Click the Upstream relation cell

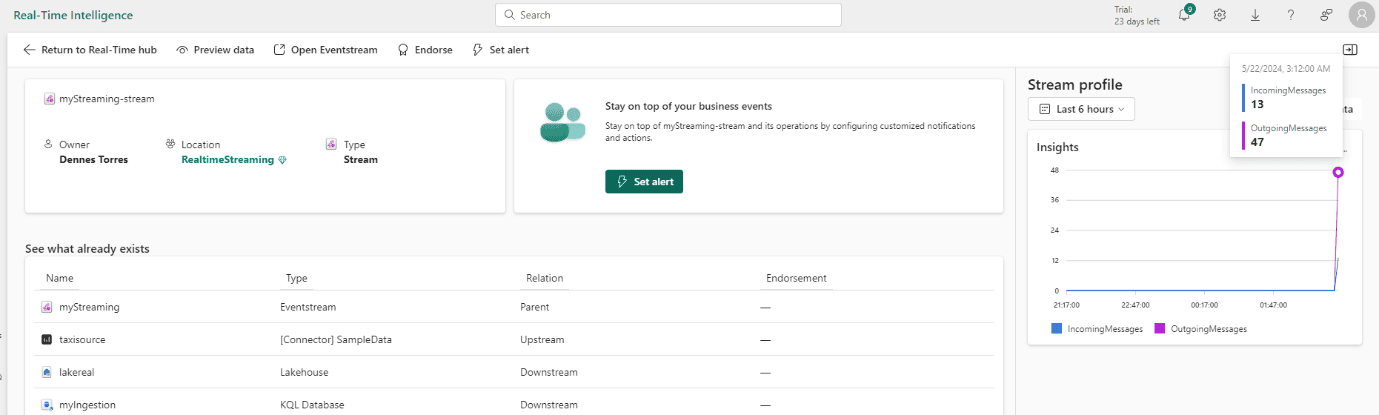pyautogui.click(x=542, y=340)
